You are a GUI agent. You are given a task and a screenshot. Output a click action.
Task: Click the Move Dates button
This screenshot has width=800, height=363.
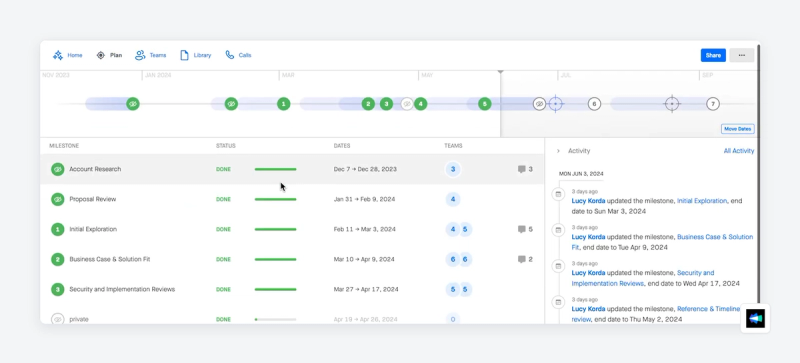[737, 129]
